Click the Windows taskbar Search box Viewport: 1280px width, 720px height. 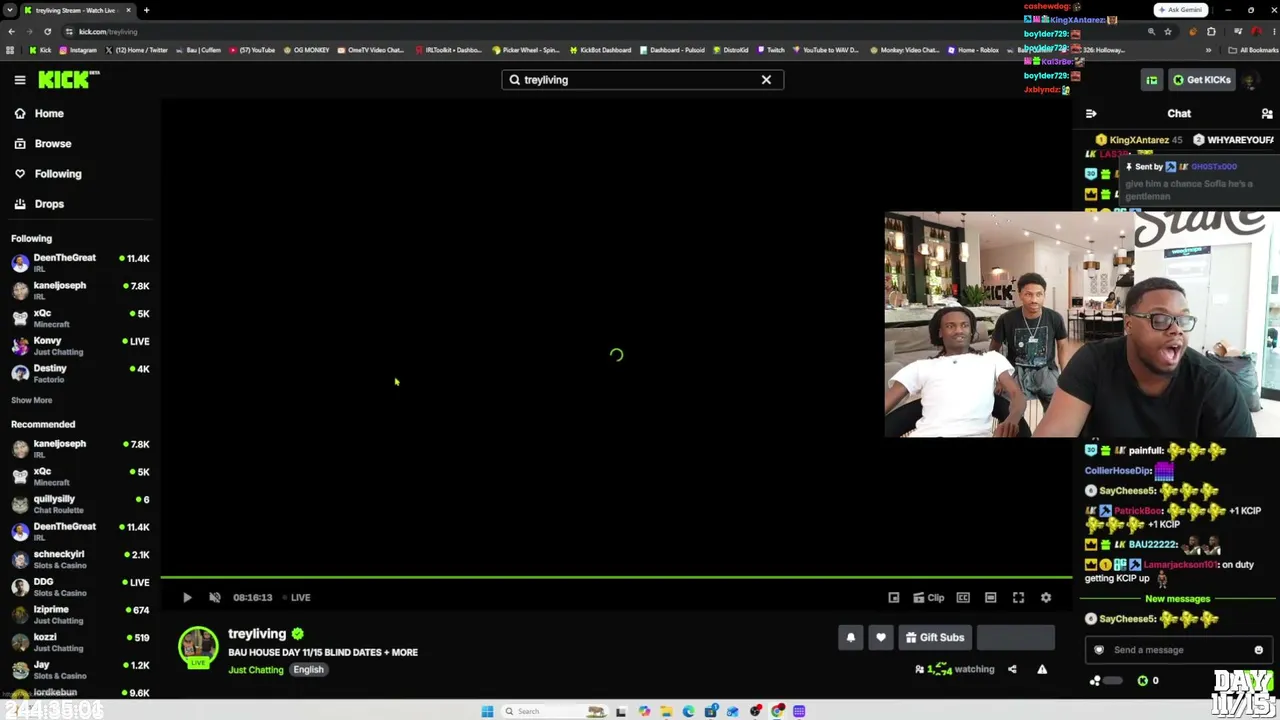[x=555, y=712]
